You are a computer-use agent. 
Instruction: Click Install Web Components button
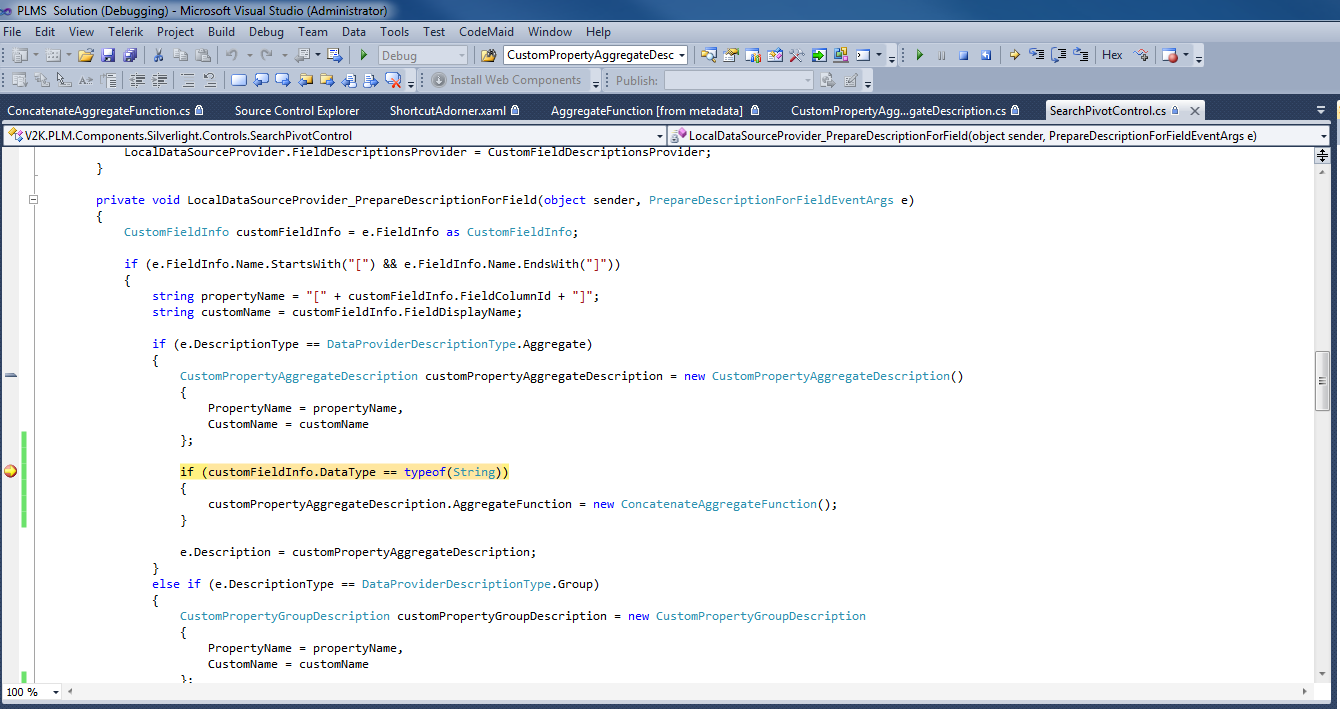point(505,80)
